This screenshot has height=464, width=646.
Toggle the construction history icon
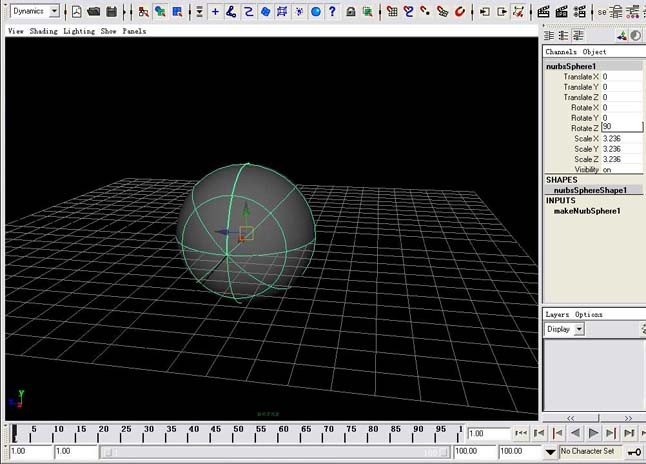coord(518,12)
